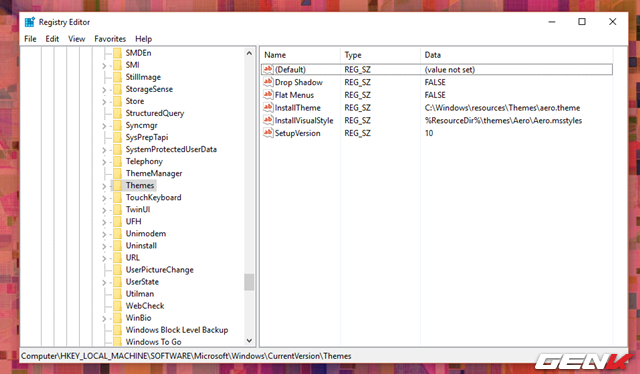This screenshot has height=374, width=640.
Task: Click the Windows Block Level Backup folder icon
Action: (117, 330)
